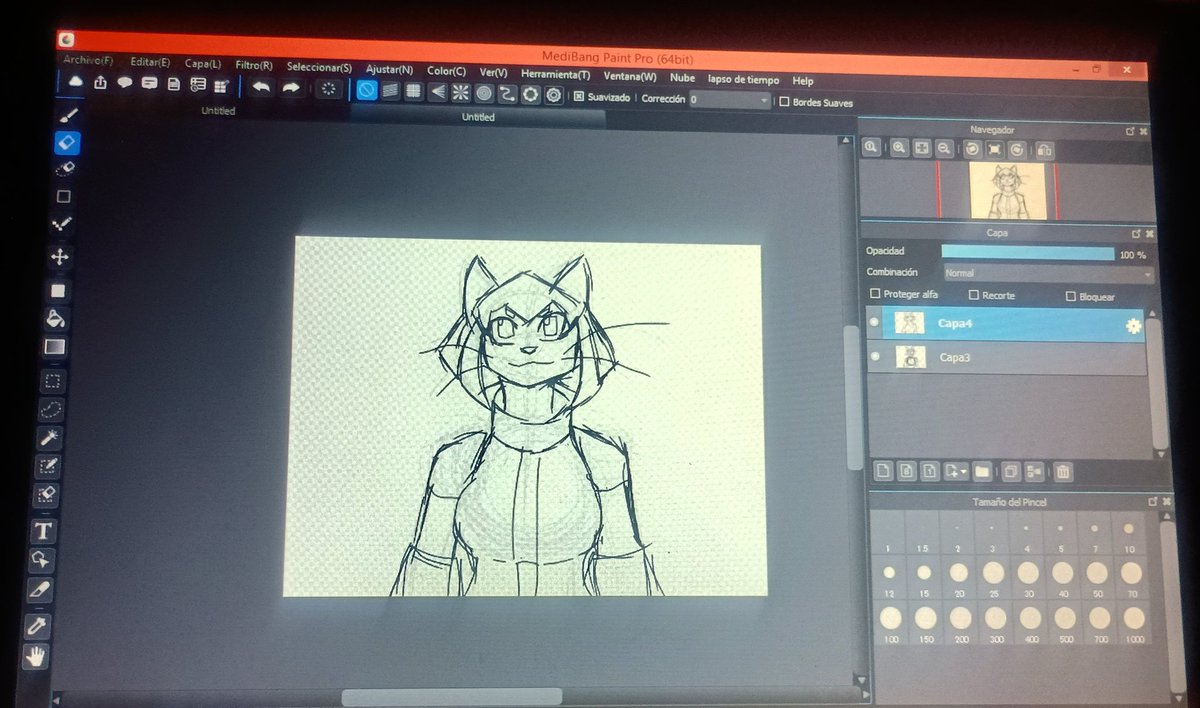Select the Brush tool in left toolbar

(70, 116)
